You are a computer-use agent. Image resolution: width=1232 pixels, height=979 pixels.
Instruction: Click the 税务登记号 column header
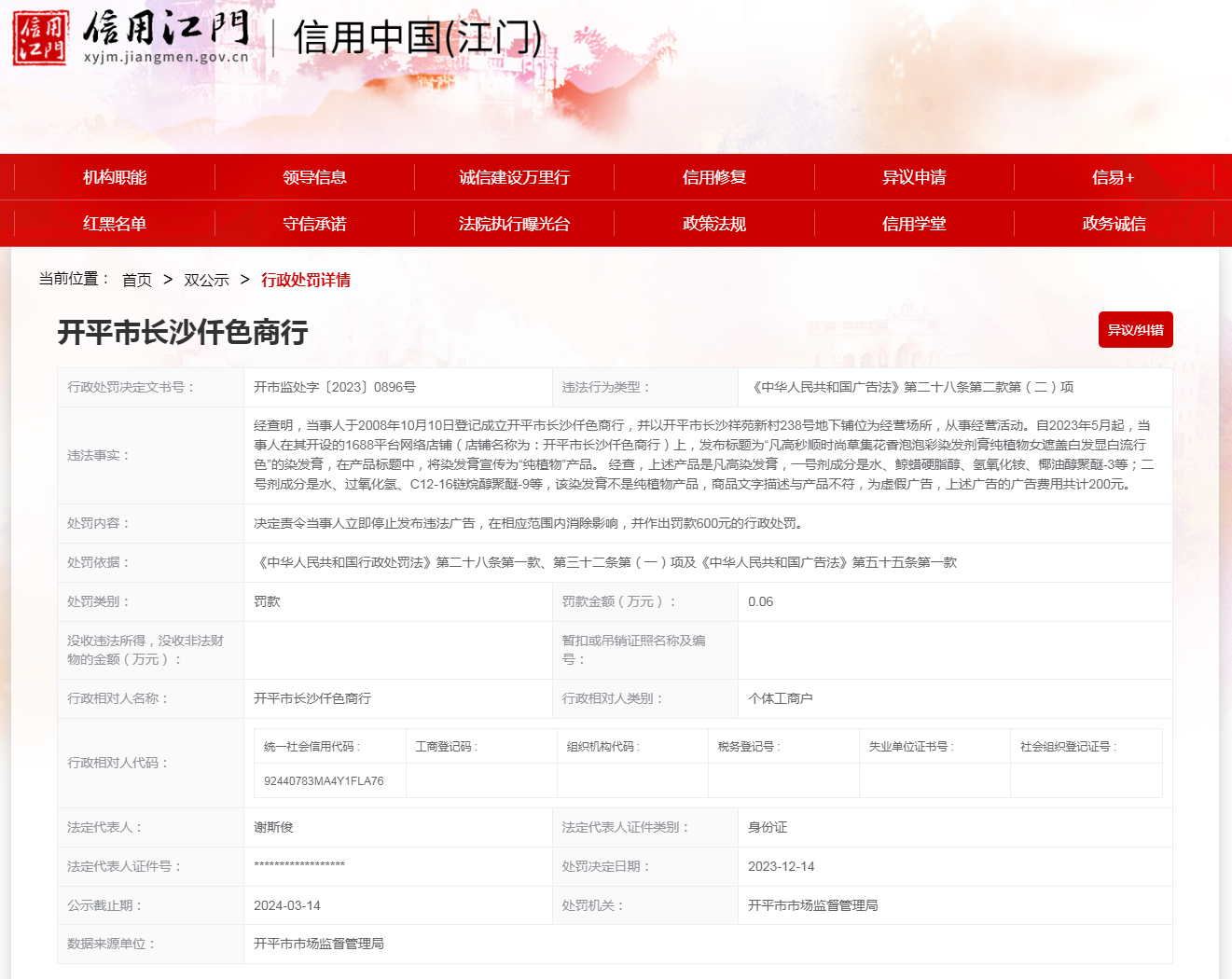tap(749, 747)
